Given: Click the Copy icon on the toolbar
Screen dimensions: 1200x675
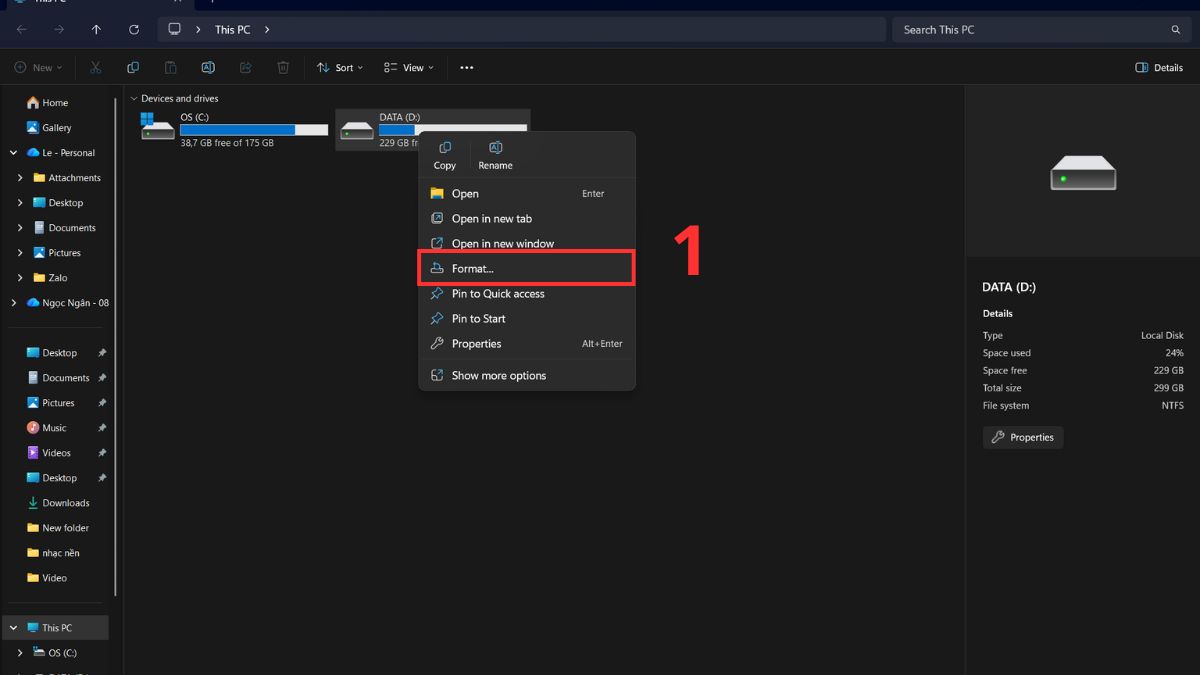Looking at the screenshot, I should tap(133, 66).
